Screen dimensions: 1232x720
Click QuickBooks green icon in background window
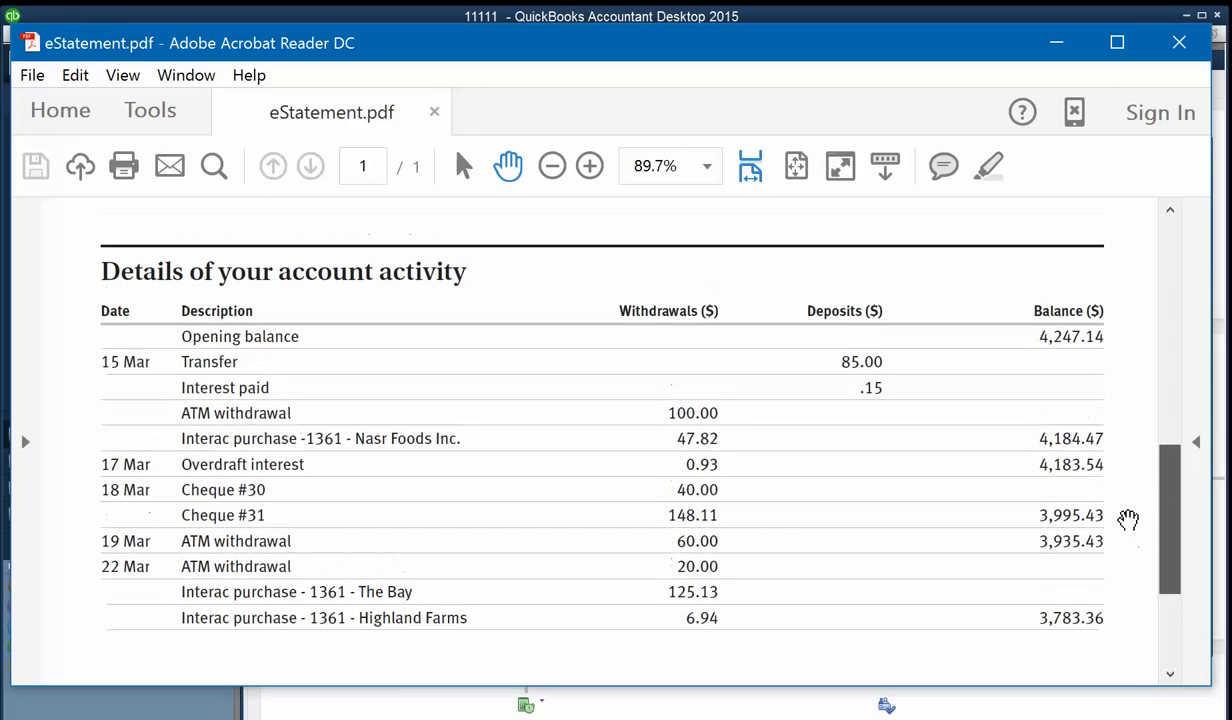pyautogui.click(x=526, y=705)
